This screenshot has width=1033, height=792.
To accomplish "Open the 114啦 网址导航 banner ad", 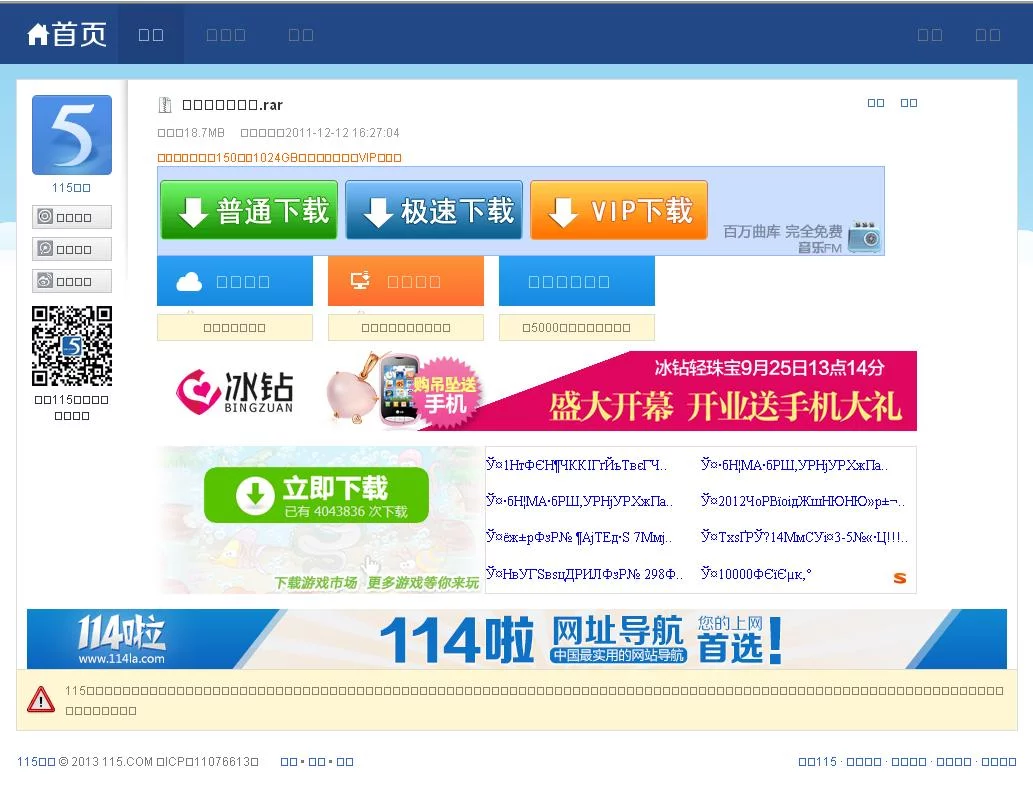I will (x=517, y=638).
